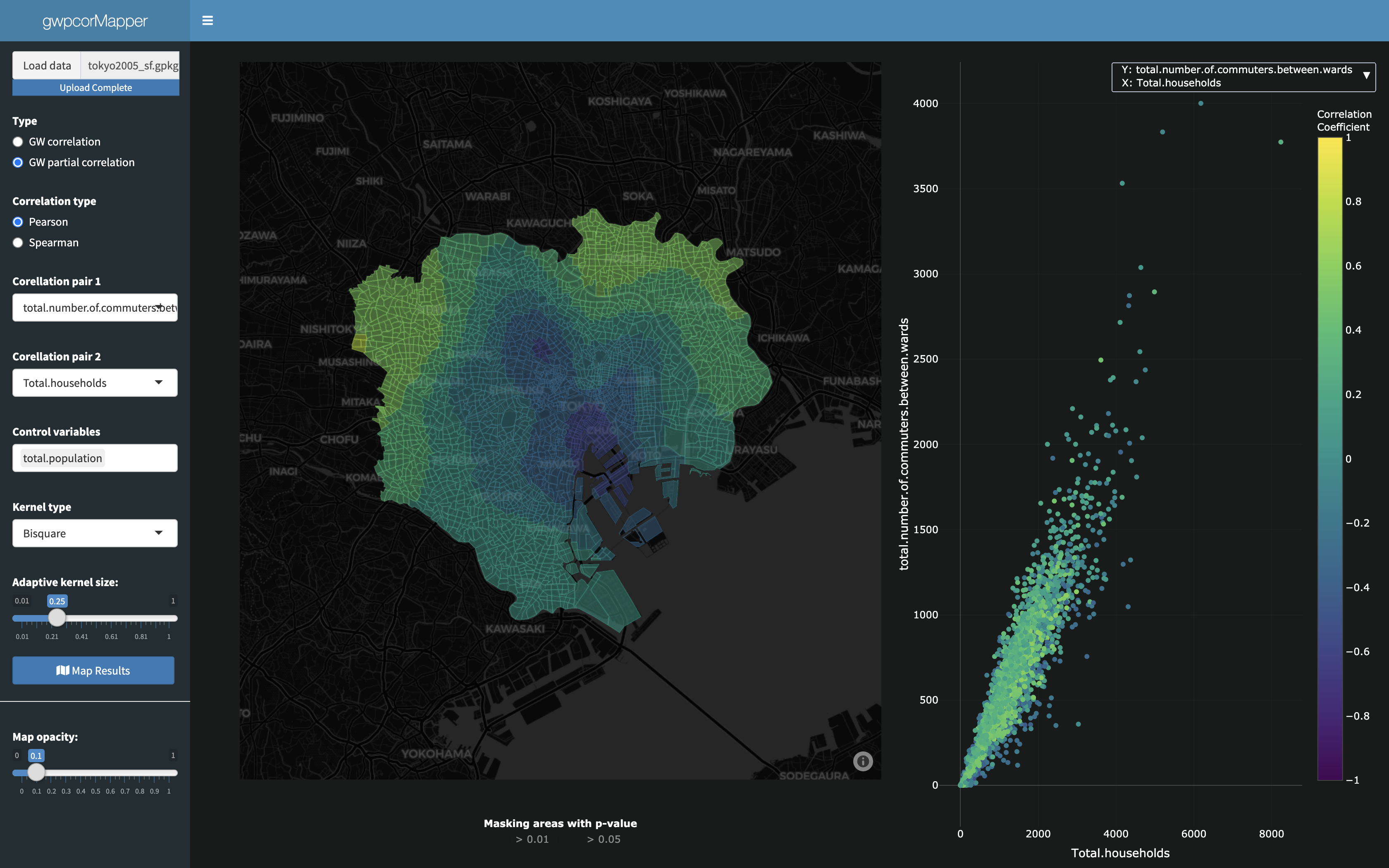Click the tokyo2005_sf.gpkg file name field
This screenshot has height=868, width=1389.
(130, 65)
